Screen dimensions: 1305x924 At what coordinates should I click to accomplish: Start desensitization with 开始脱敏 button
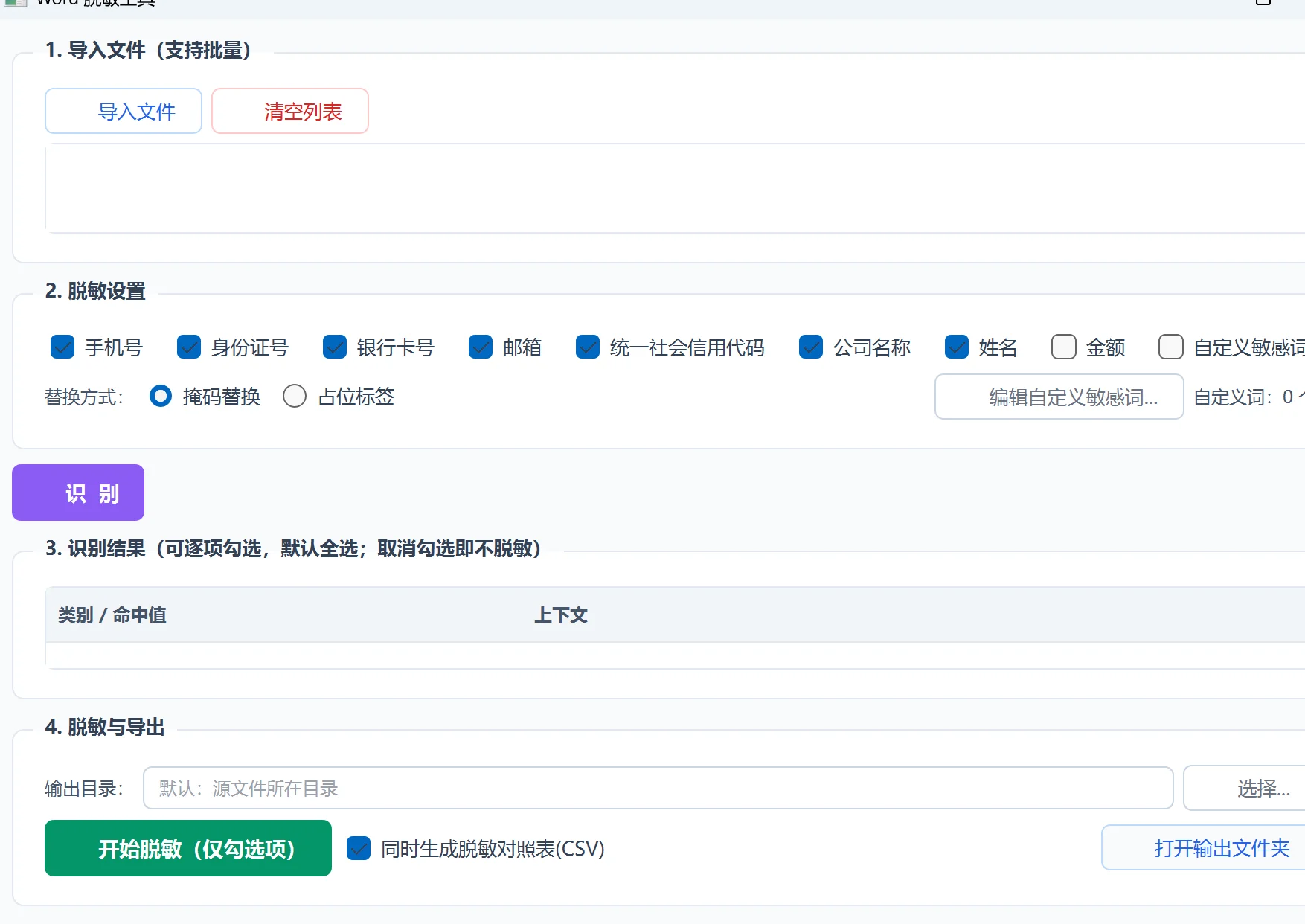188,848
